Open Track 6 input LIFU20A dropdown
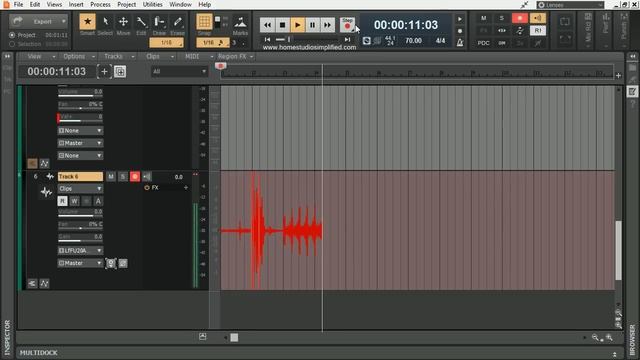640x360 pixels. (80, 251)
